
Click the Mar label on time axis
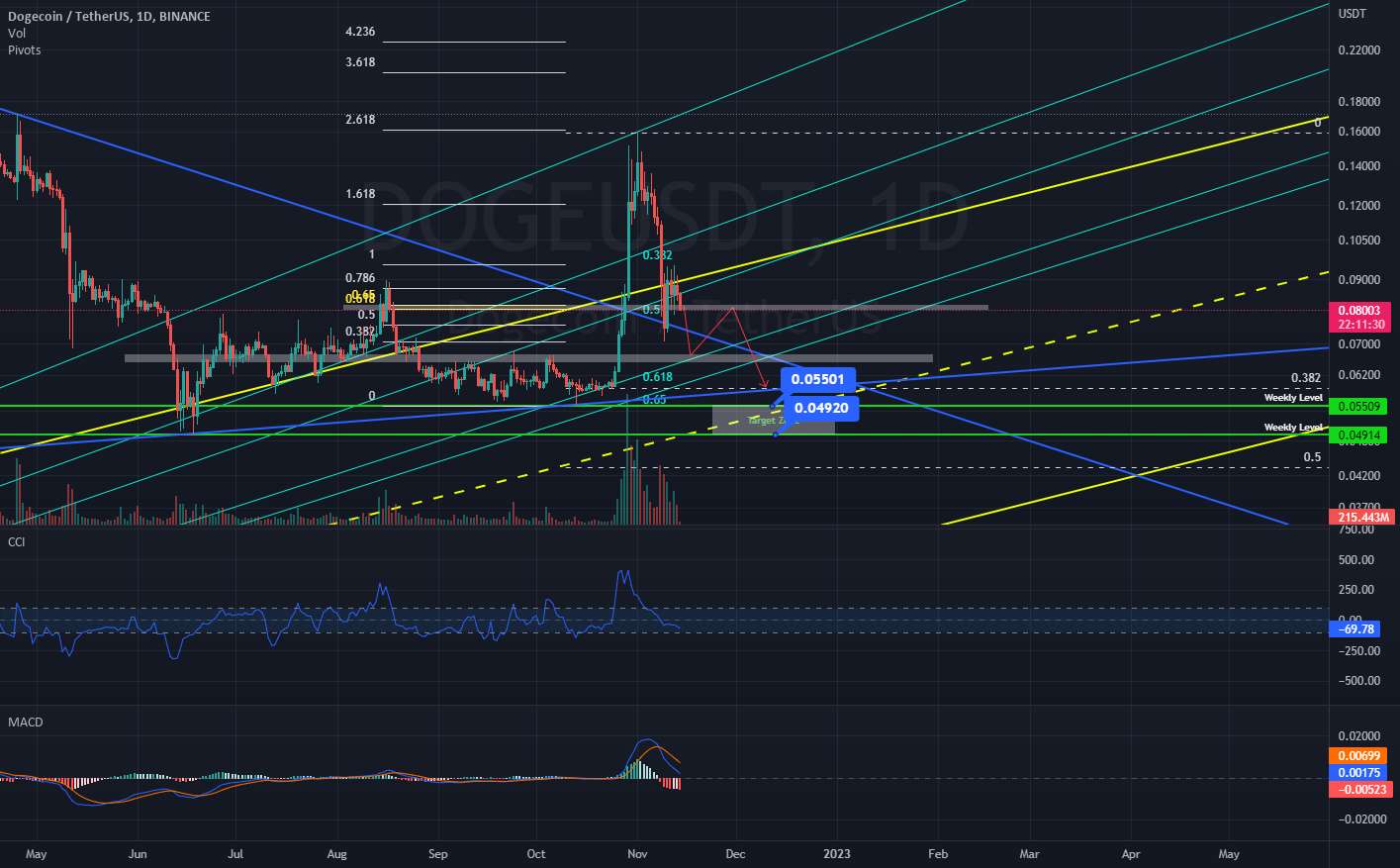tap(1030, 853)
